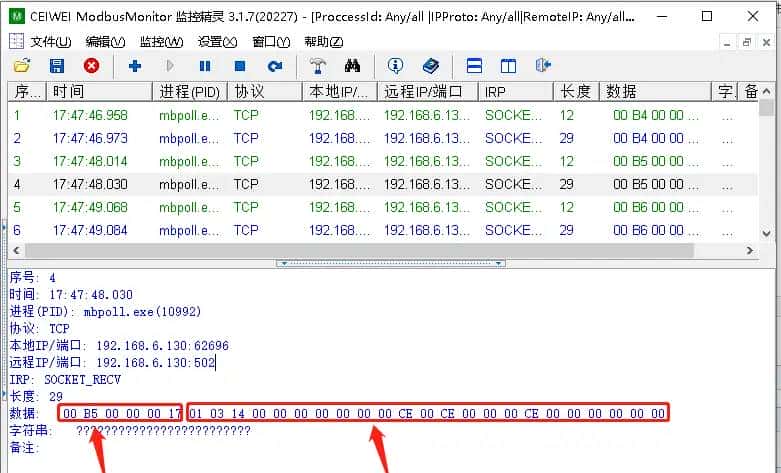Sort by the 协议 column header

[265, 92]
